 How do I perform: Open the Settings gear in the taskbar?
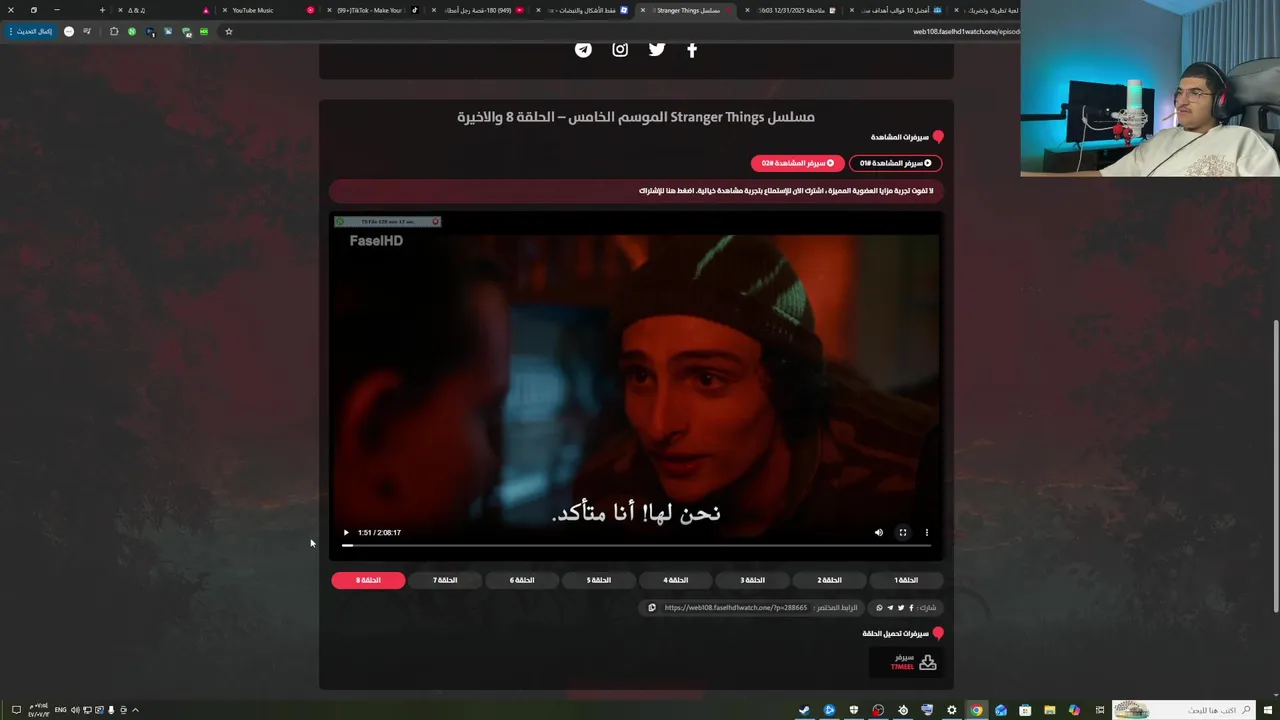coord(951,710)
